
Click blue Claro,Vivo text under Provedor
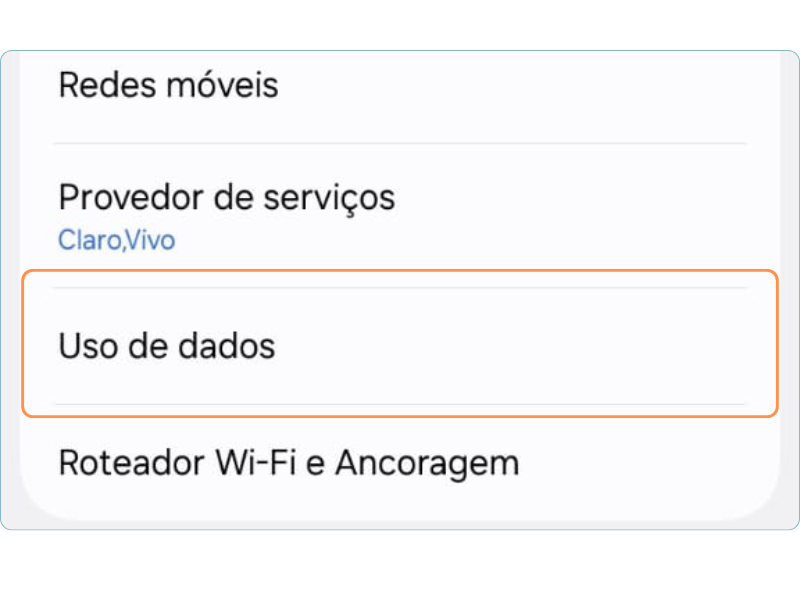coord(116,241)
